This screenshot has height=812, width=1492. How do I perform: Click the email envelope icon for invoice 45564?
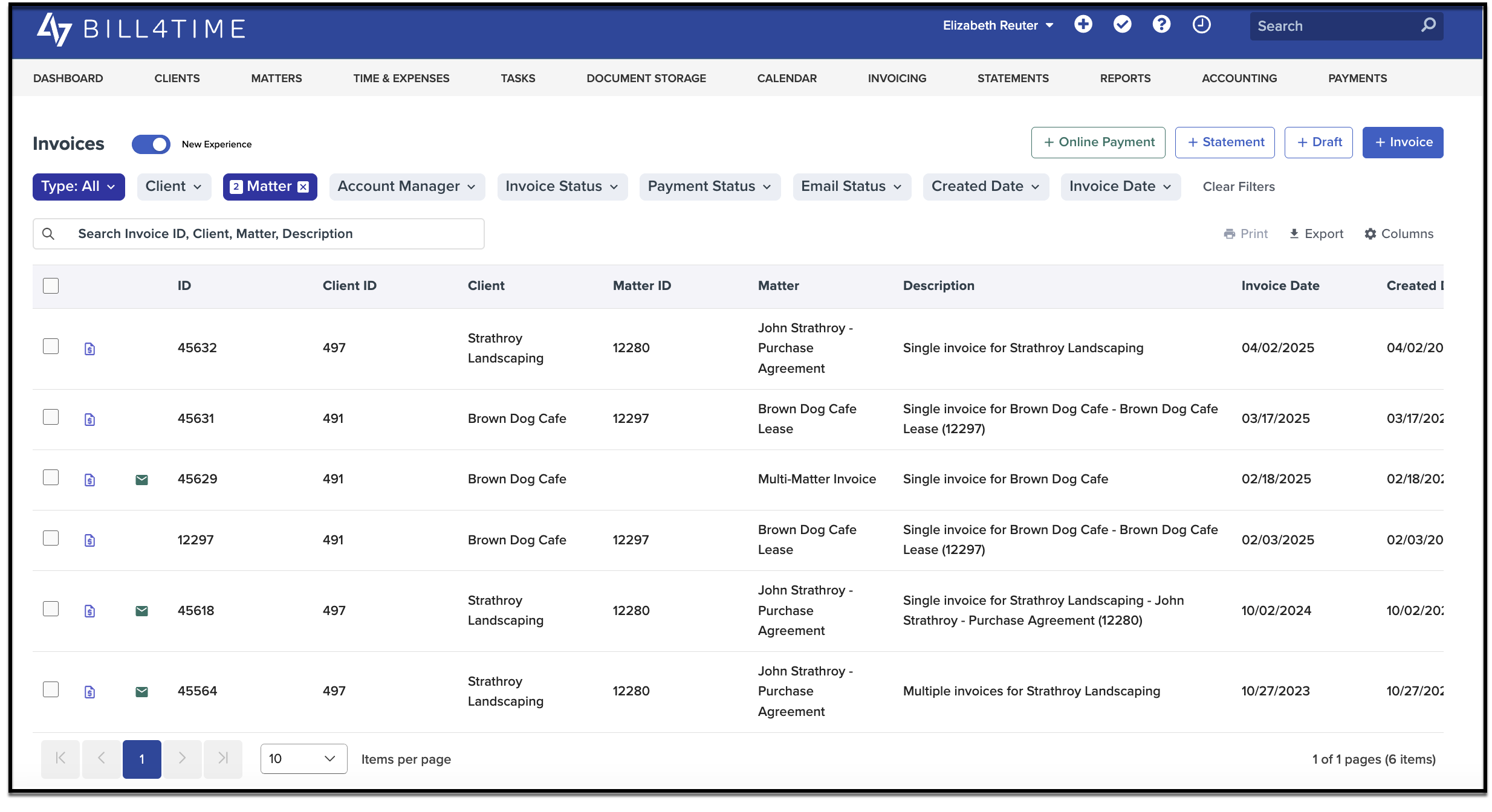click(141, 692)
